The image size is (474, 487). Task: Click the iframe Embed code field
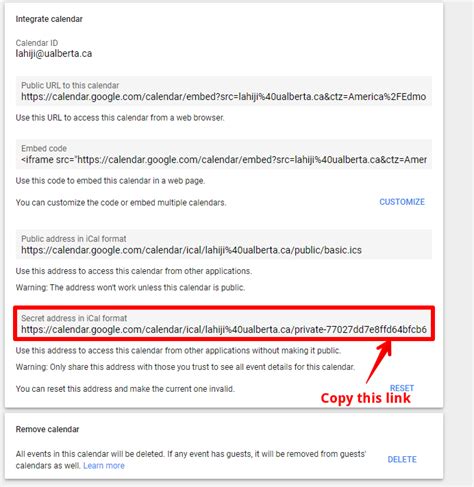(x=224, y=154)
